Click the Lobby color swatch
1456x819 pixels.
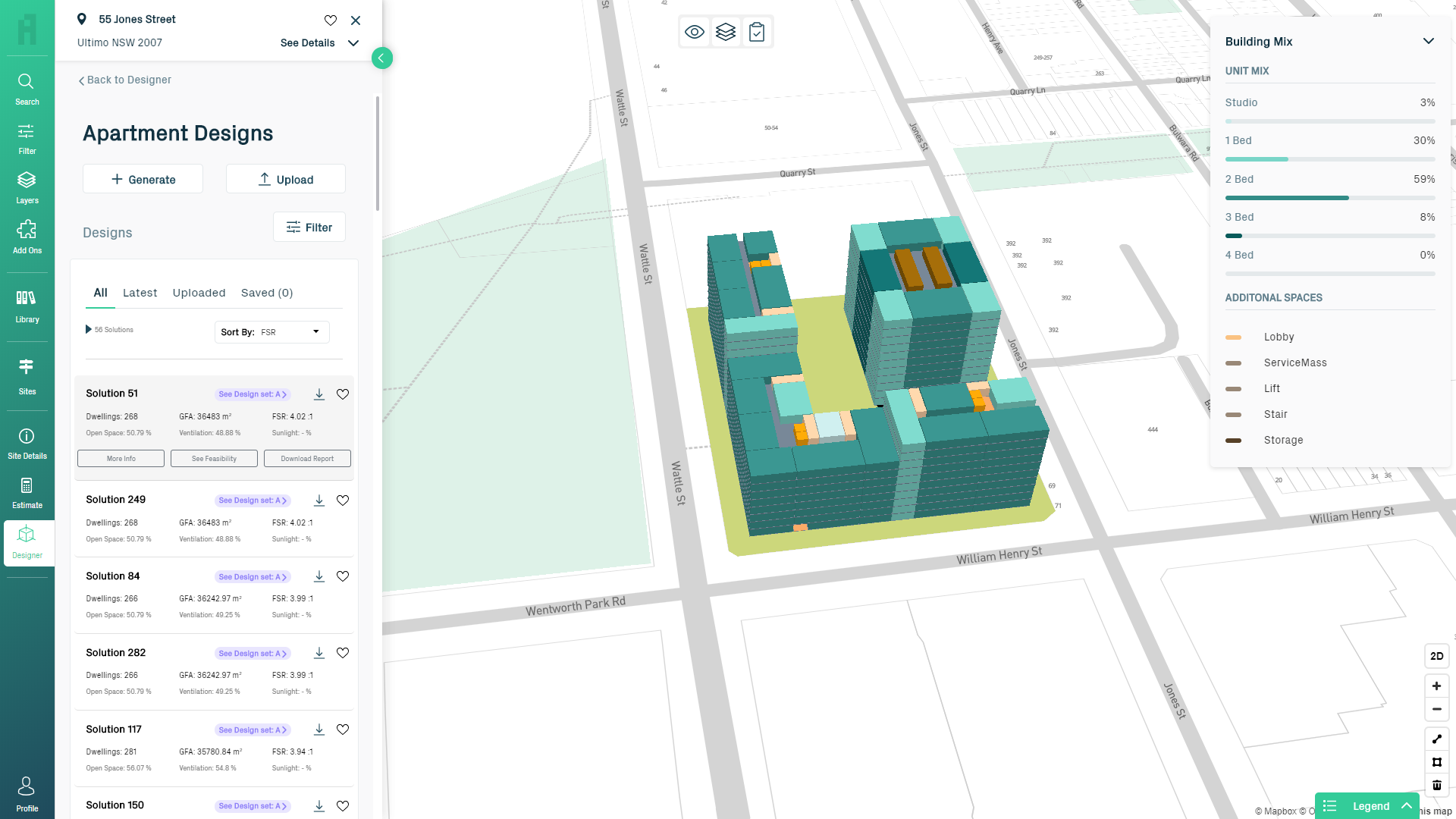pyautogui.click(x=1234, y=337)
